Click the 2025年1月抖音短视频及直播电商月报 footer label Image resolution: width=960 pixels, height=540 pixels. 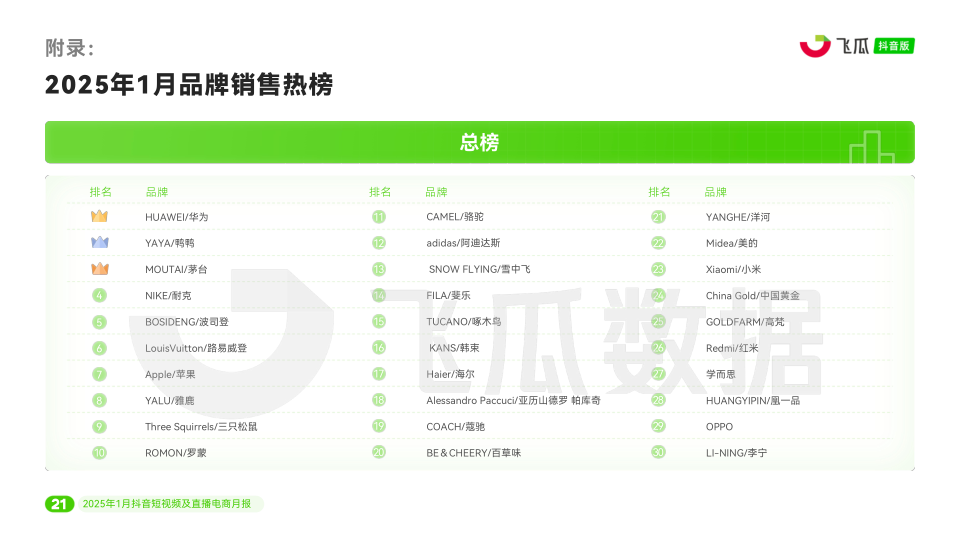167,504
